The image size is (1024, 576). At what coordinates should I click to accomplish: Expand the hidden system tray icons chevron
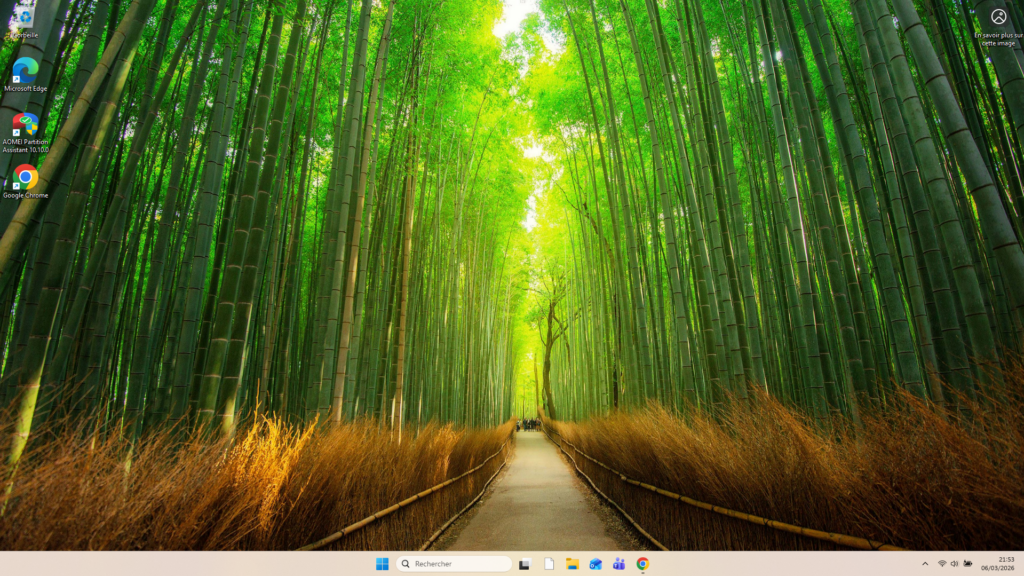pos(924,564)
